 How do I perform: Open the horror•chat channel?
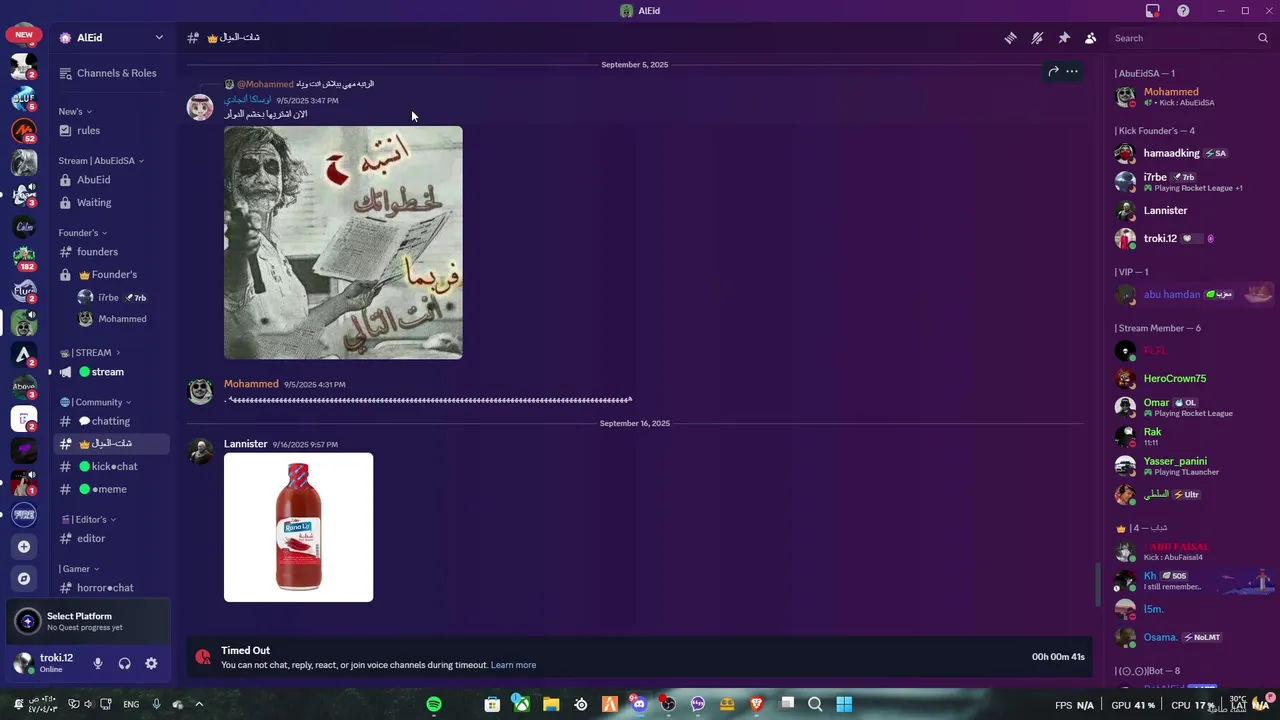(111, 588)
